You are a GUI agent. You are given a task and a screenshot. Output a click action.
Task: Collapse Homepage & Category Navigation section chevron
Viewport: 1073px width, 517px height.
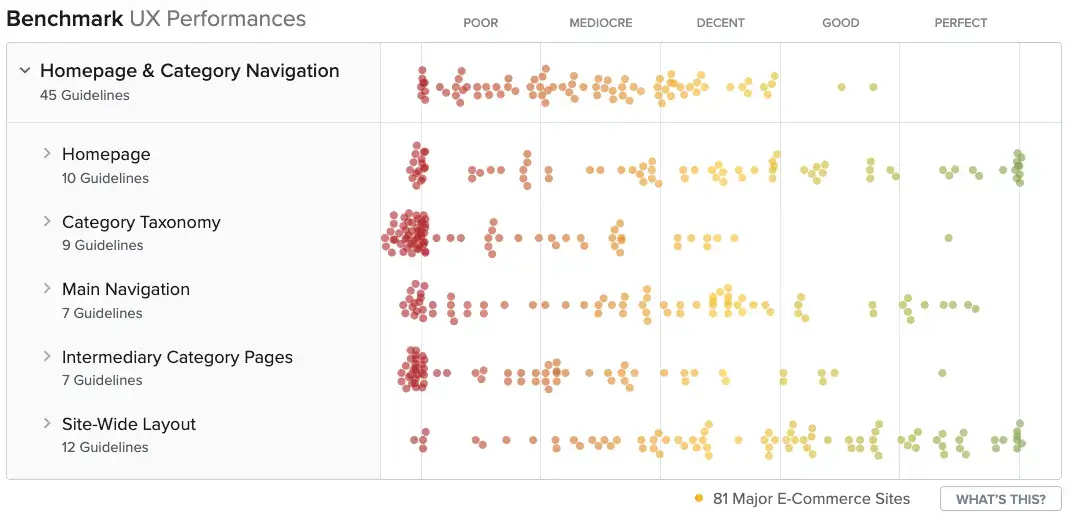[x=25, y=71]
